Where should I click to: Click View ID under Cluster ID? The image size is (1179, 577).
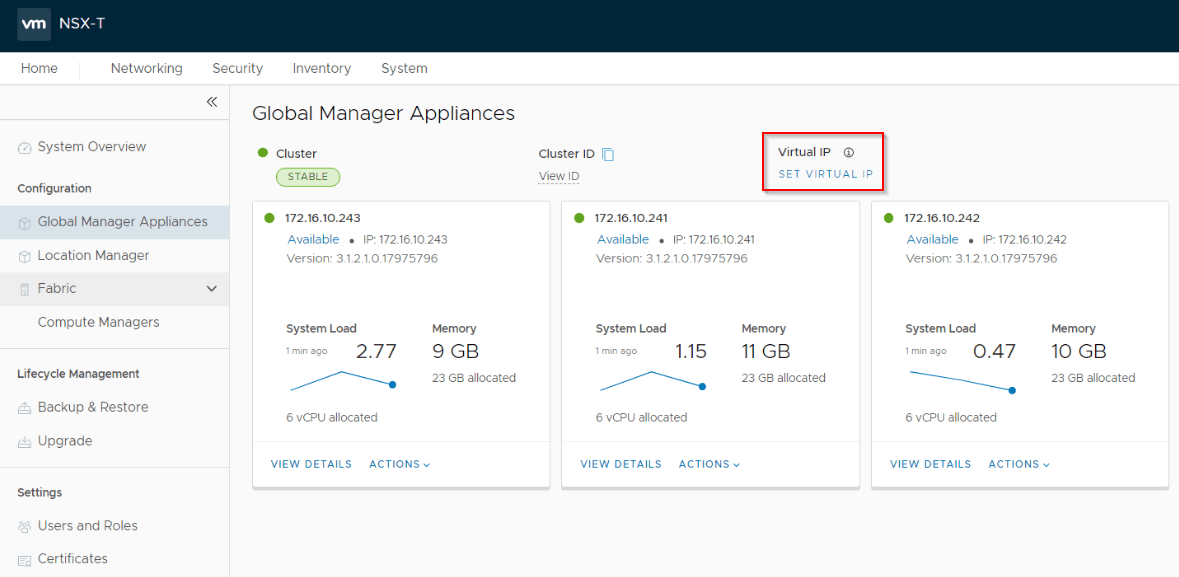coord(559,177)
